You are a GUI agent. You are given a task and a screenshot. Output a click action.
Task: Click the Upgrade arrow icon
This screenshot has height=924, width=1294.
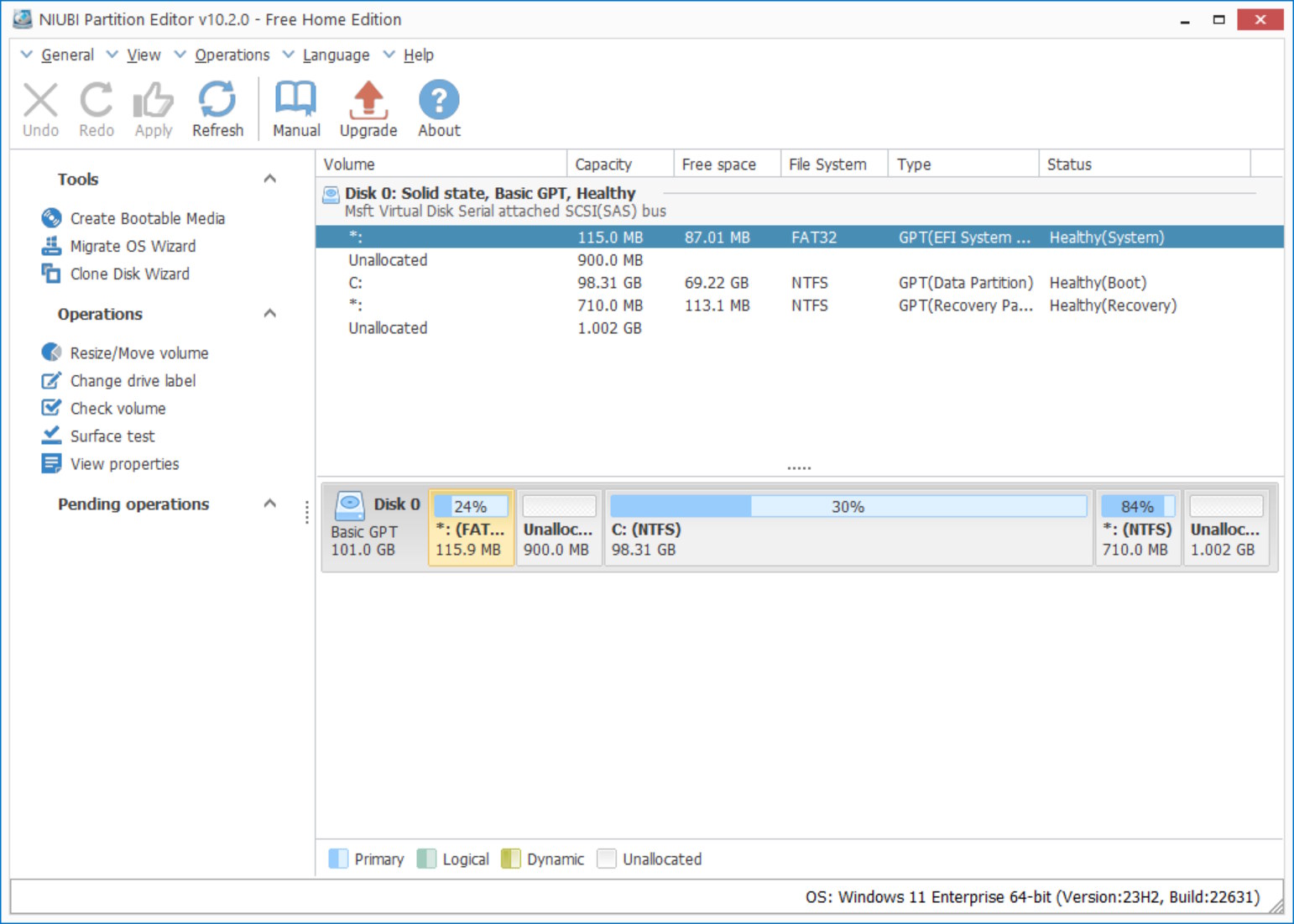368,100
